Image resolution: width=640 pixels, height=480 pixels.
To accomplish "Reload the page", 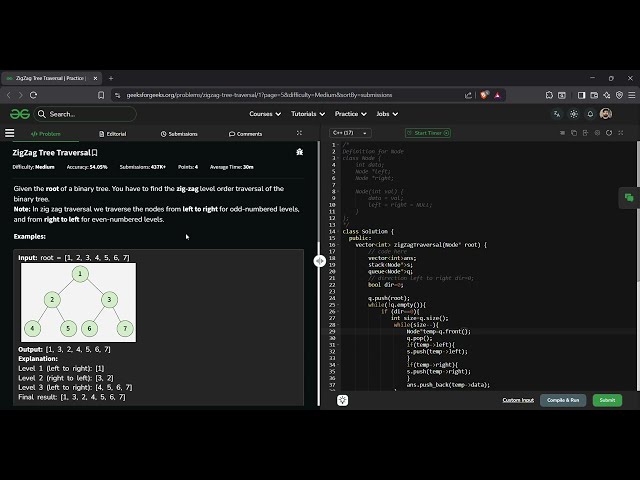I will click(33, 95).
